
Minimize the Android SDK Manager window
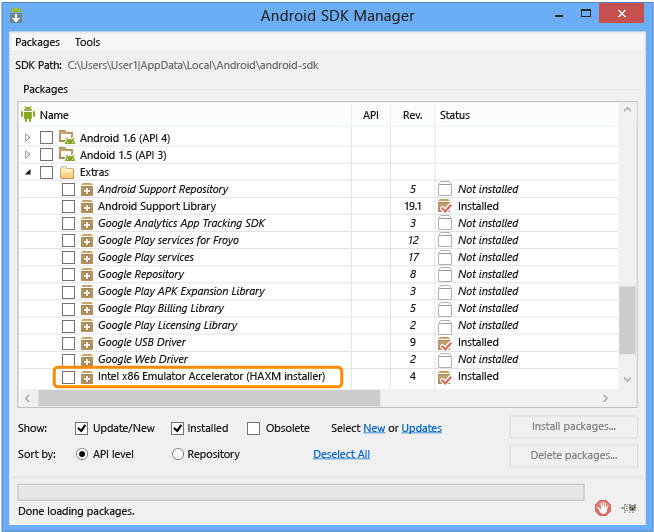coord(559,15)
